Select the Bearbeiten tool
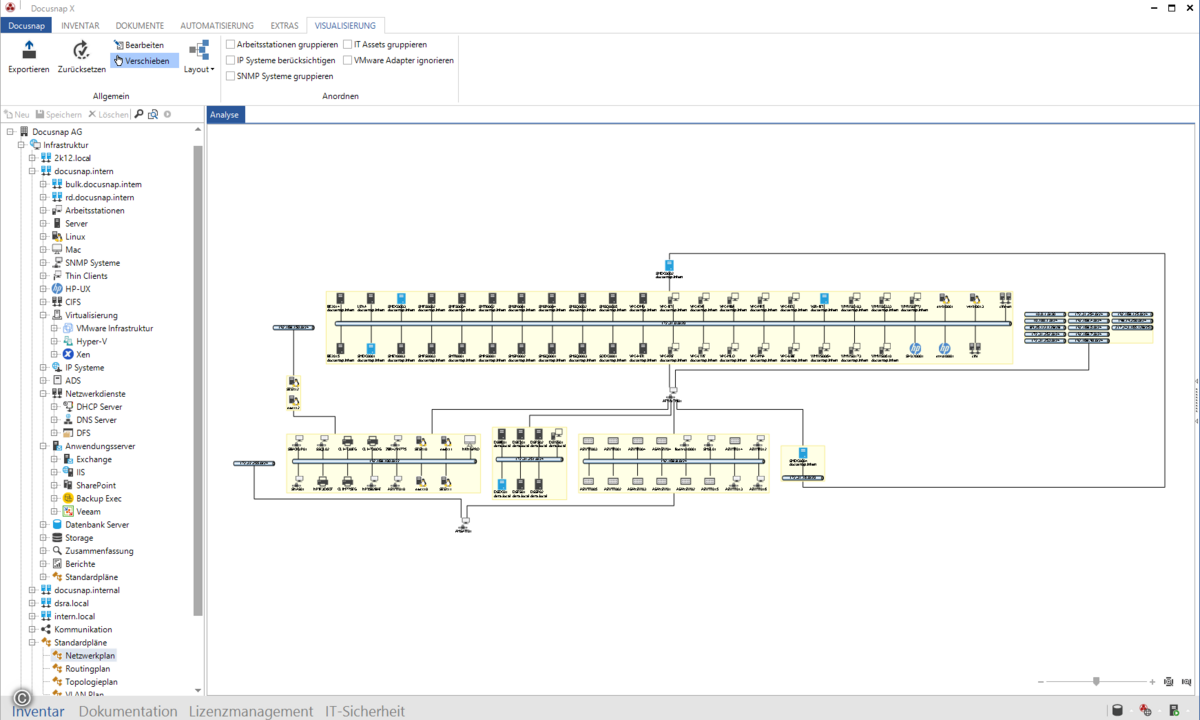1200x720 pixels. click(139, 45)
